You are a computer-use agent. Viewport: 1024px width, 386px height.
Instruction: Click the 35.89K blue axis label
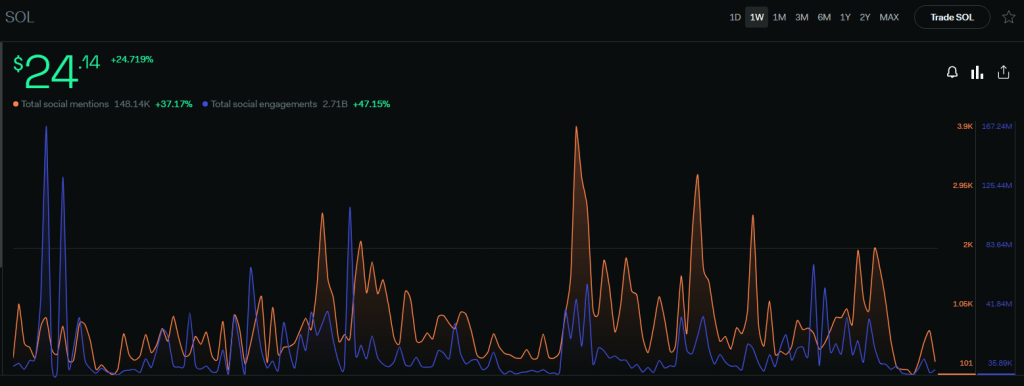[1000, 363]
